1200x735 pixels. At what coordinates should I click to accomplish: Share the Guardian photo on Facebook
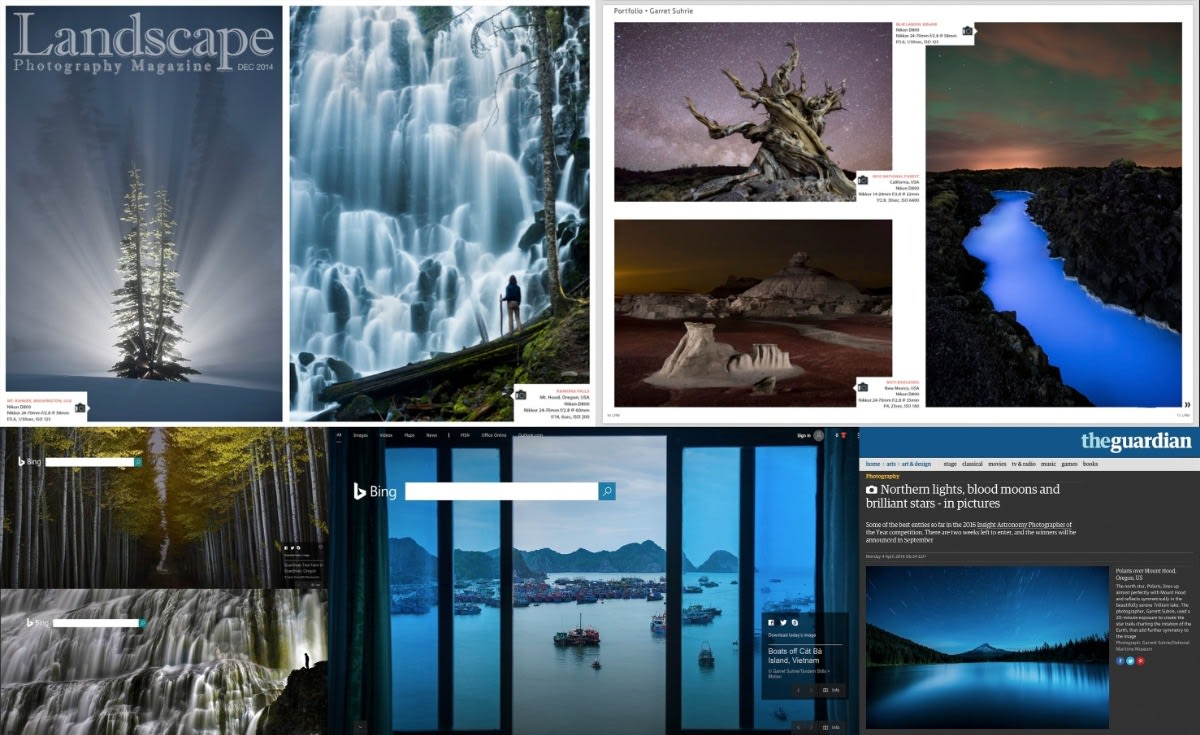click(1120, 661)
